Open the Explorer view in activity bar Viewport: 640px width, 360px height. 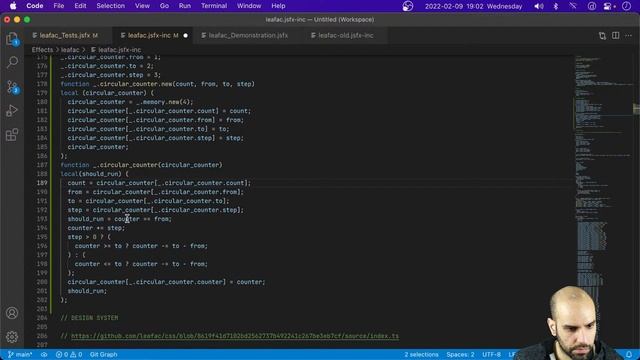[12, 39]
